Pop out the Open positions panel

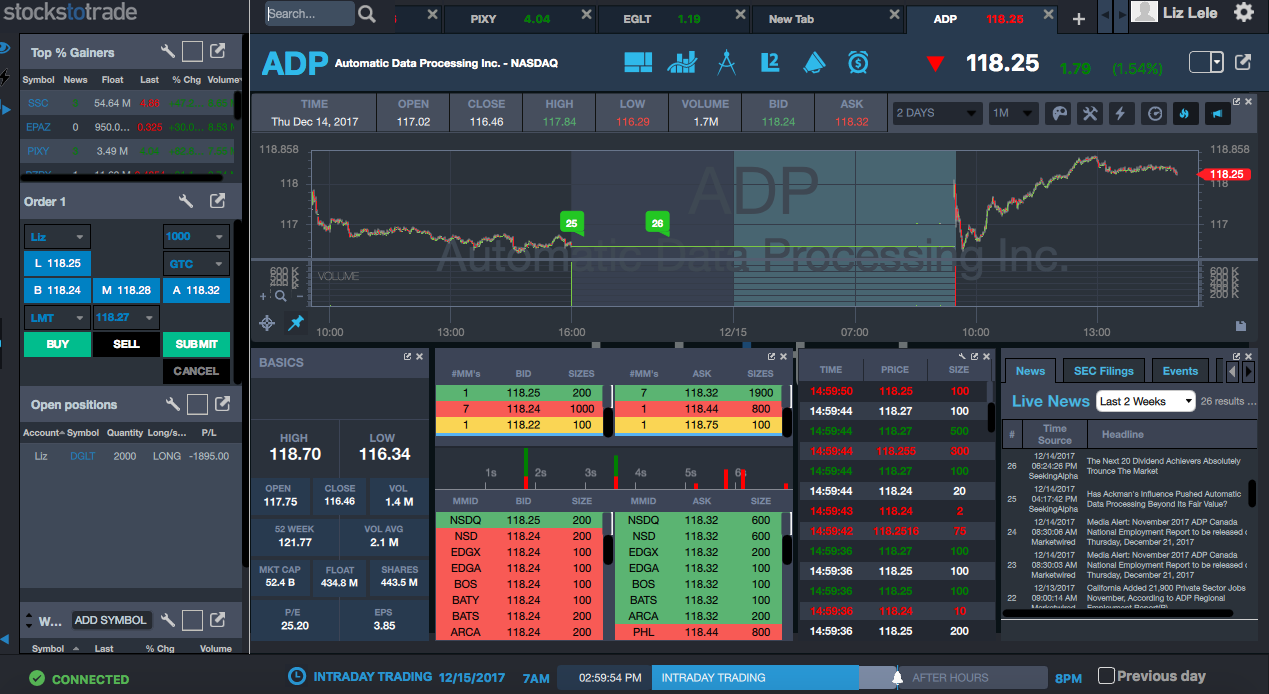222,404
